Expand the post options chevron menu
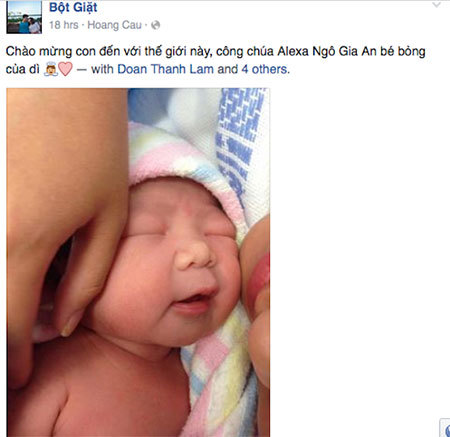 point(436,5)
